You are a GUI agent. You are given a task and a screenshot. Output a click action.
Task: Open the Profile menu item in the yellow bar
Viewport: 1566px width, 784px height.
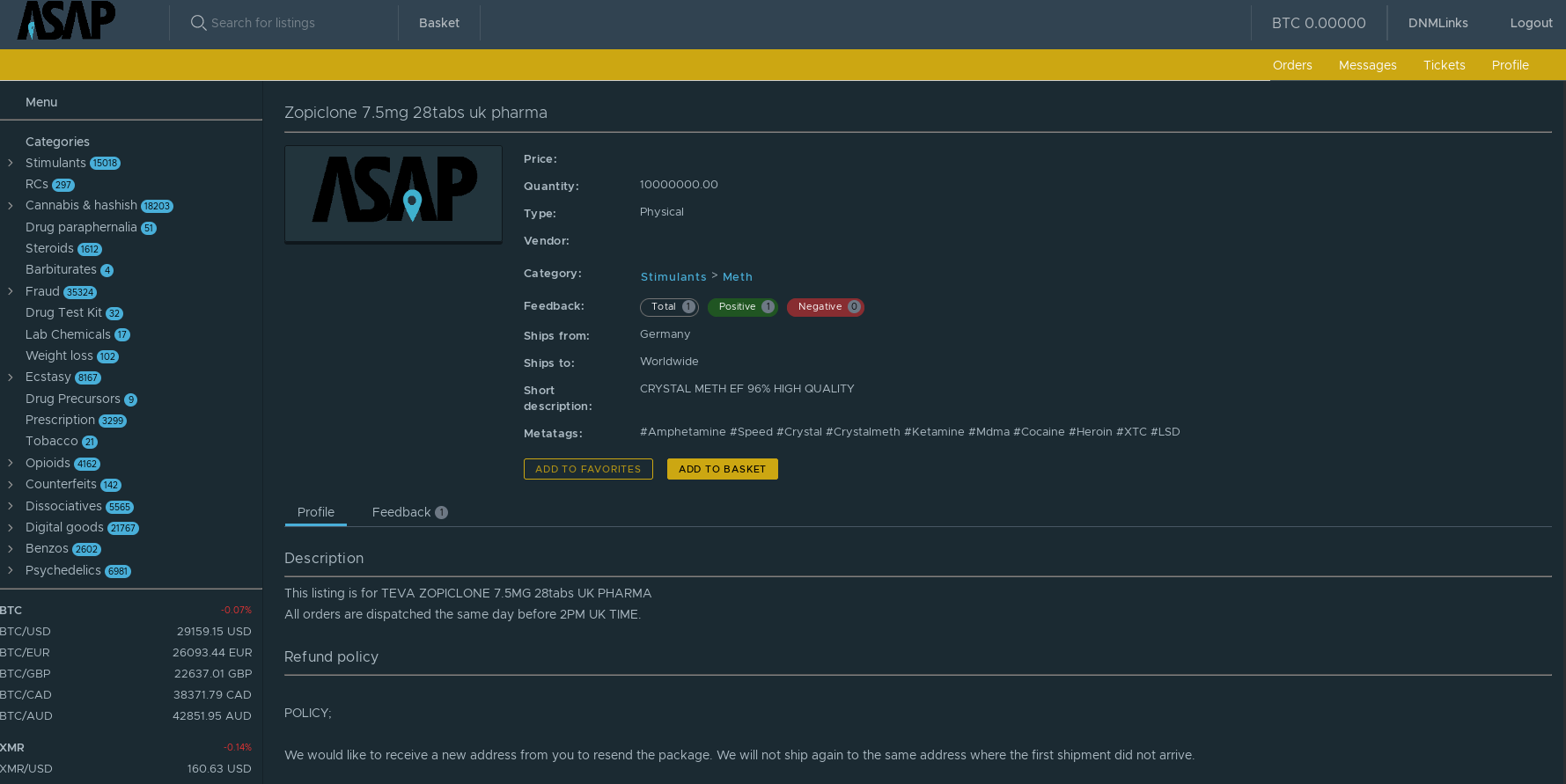tap(1511, 65)
